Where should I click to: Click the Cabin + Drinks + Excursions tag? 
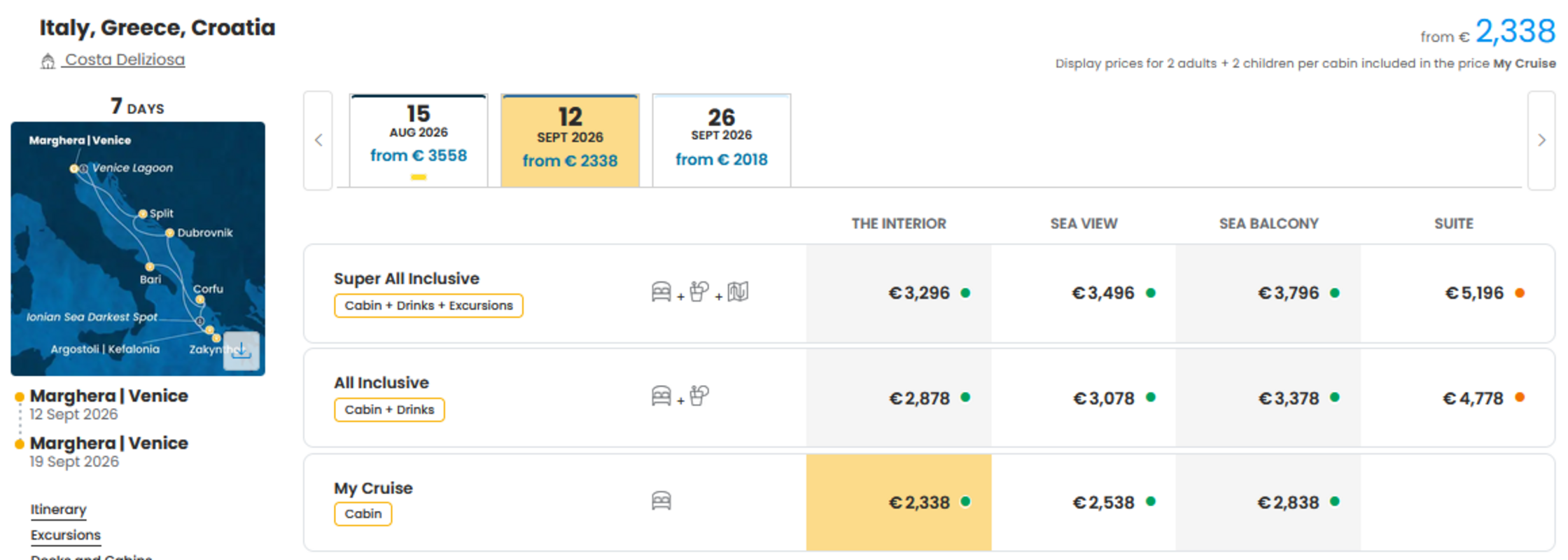click(x=428, y=306)
